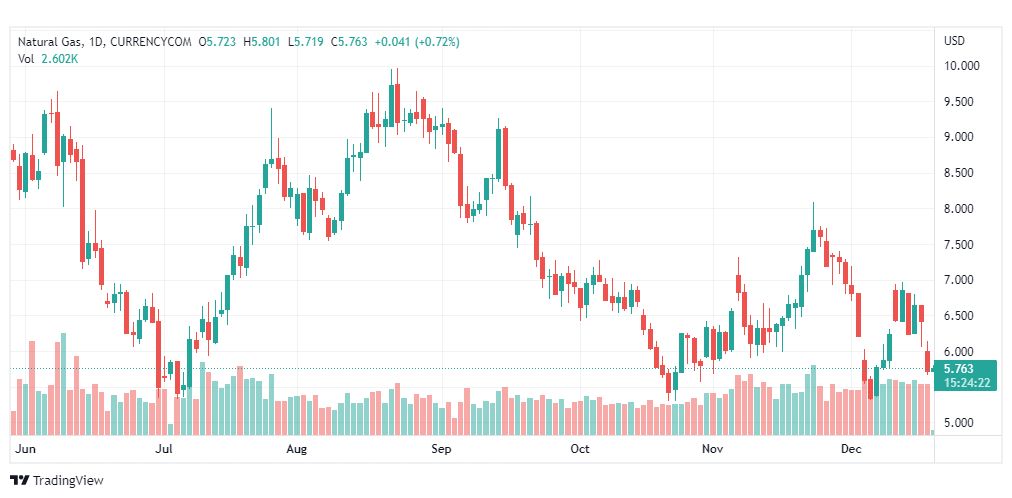This screenshot has width=1012, height=498.
Task: Select the Jul label on time axis
Action: tap(165, 450)
